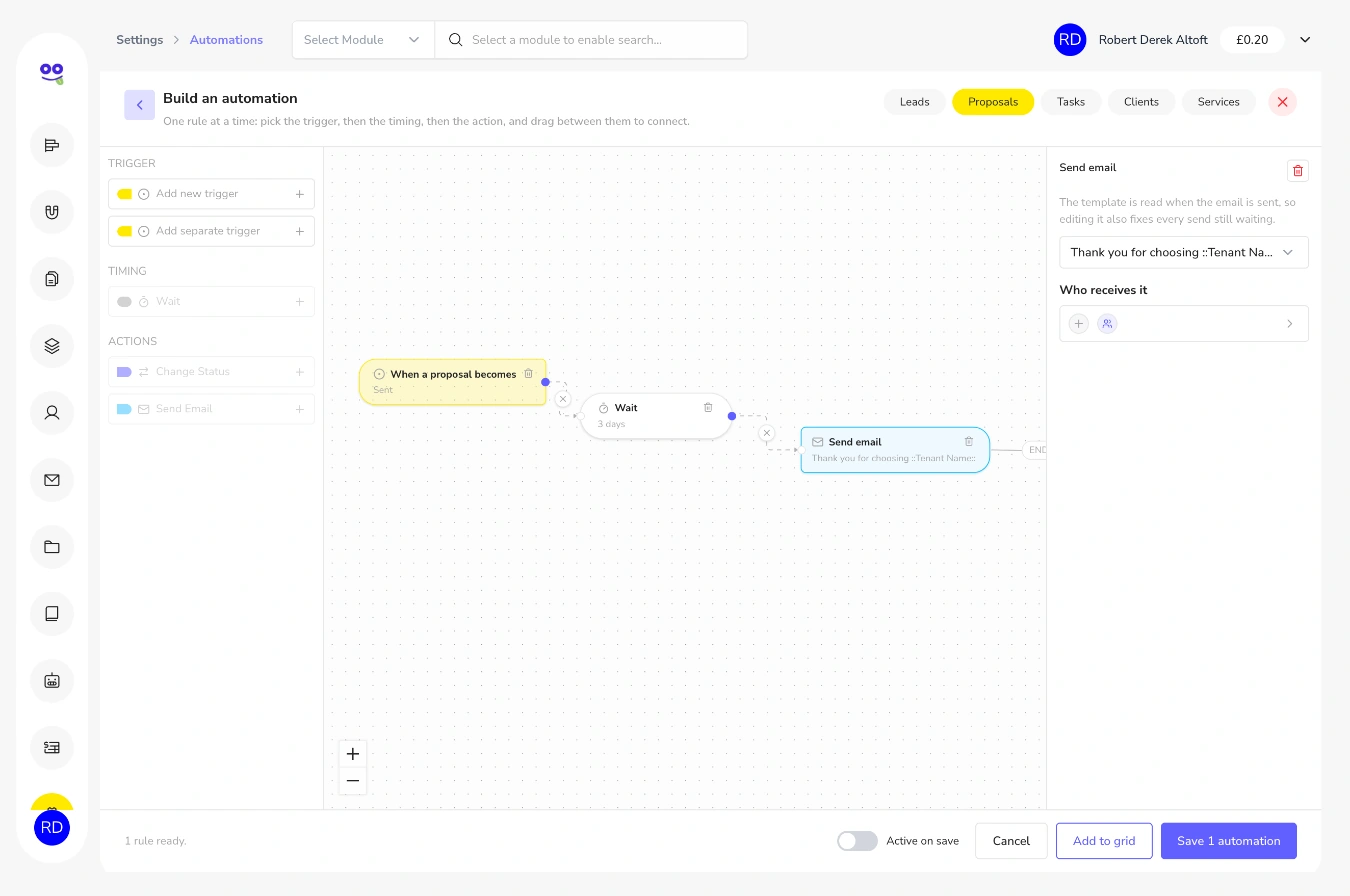Go to Settings in the breadcrumb
The height and width of the screenshot is (896, 1350).
(139, 40)
